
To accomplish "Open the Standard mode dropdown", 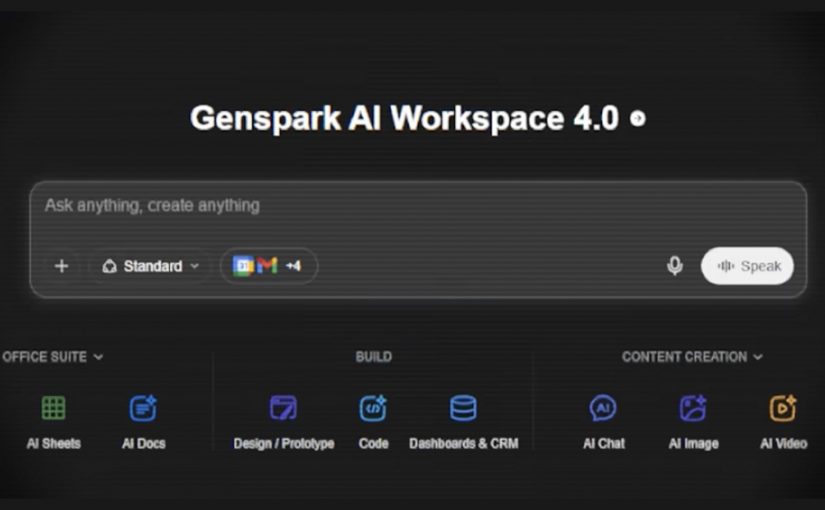I will click(x=150, y=266).
